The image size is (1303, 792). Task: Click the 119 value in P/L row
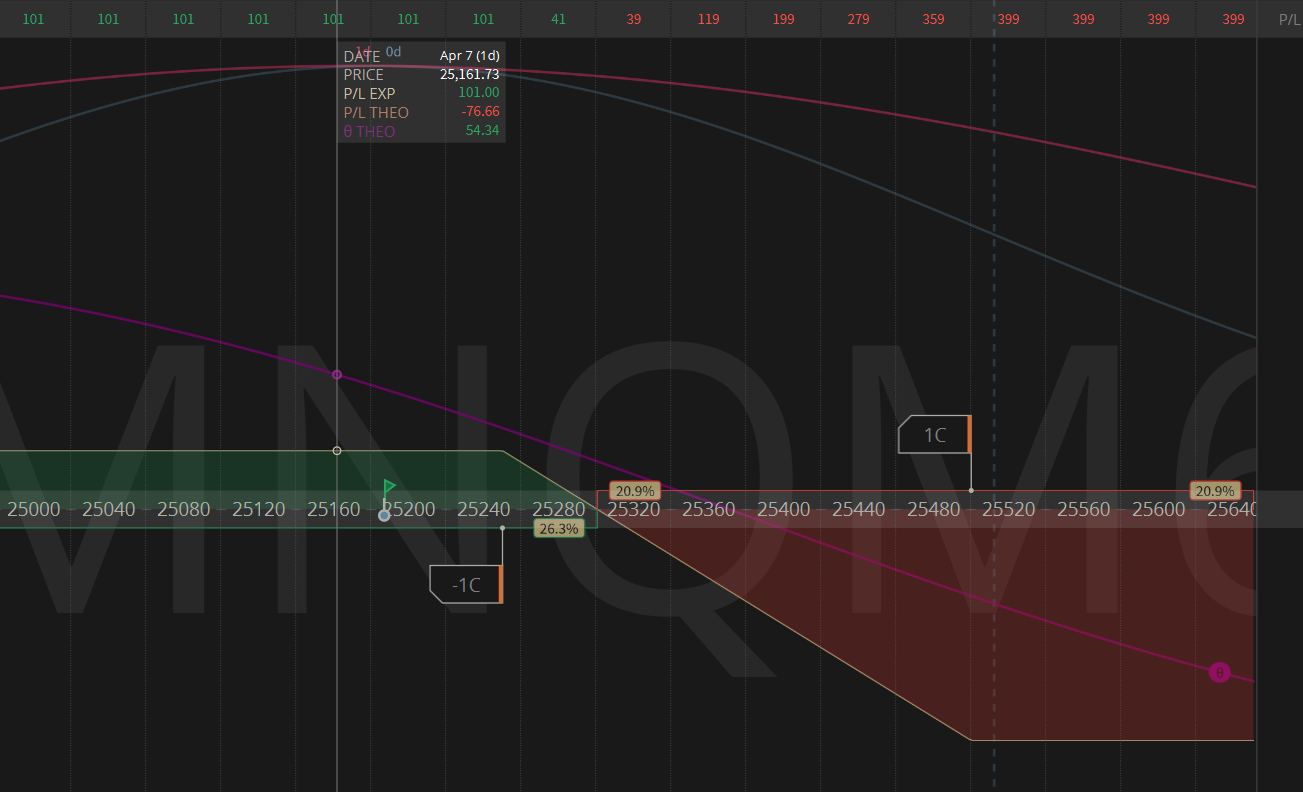tap(708, 19)
